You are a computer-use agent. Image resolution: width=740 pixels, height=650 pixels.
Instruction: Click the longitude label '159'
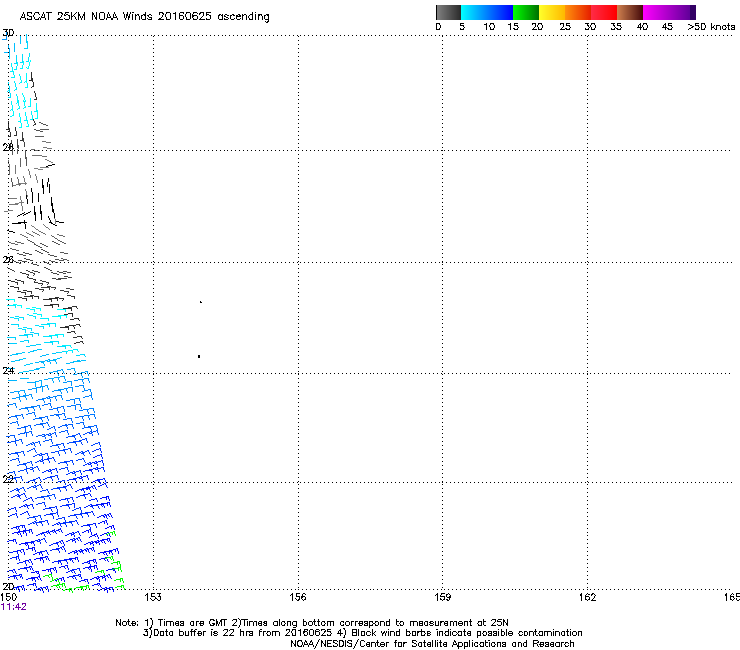(442, 597)
